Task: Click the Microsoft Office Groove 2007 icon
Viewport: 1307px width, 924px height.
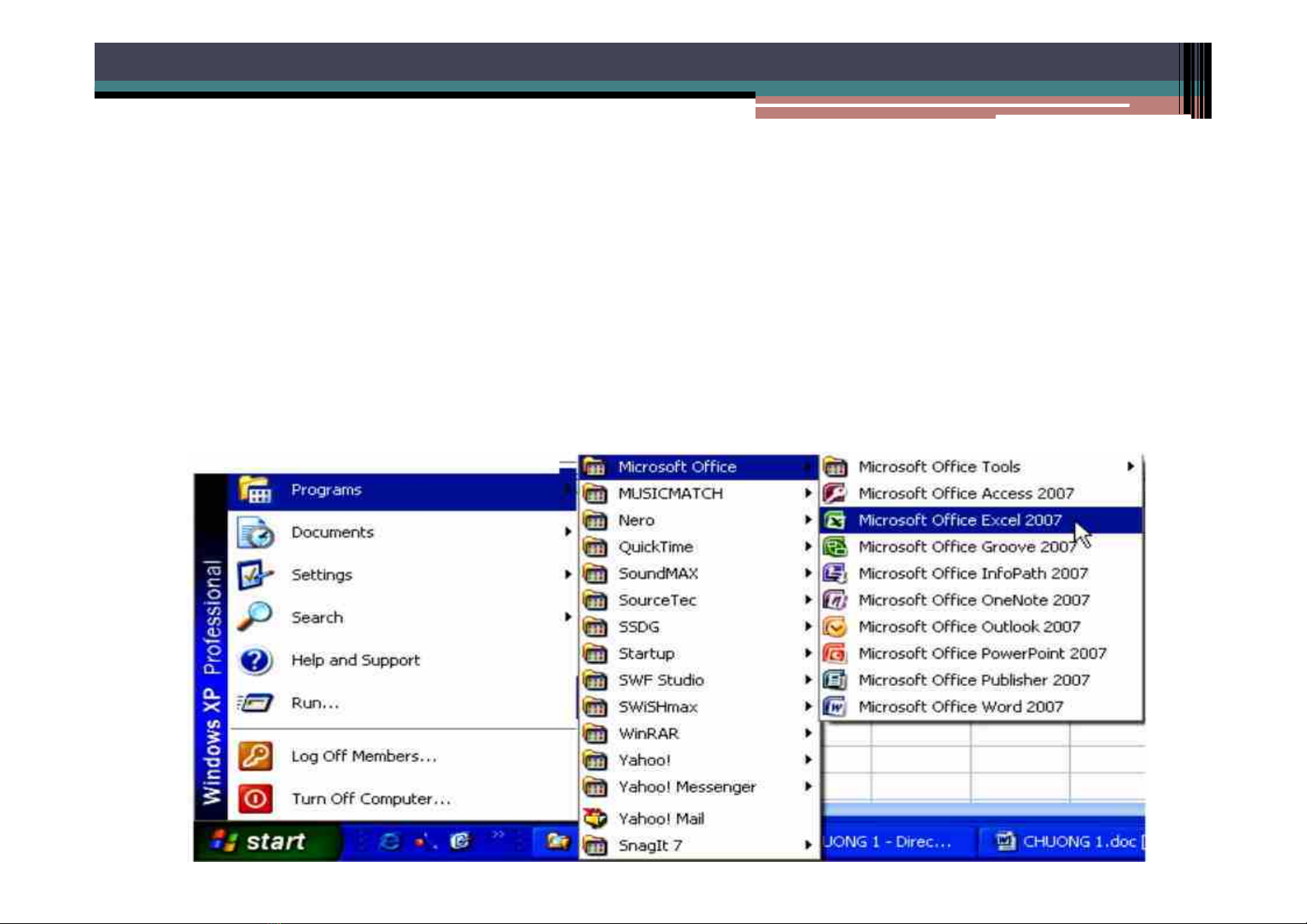Action: point(835,547)
